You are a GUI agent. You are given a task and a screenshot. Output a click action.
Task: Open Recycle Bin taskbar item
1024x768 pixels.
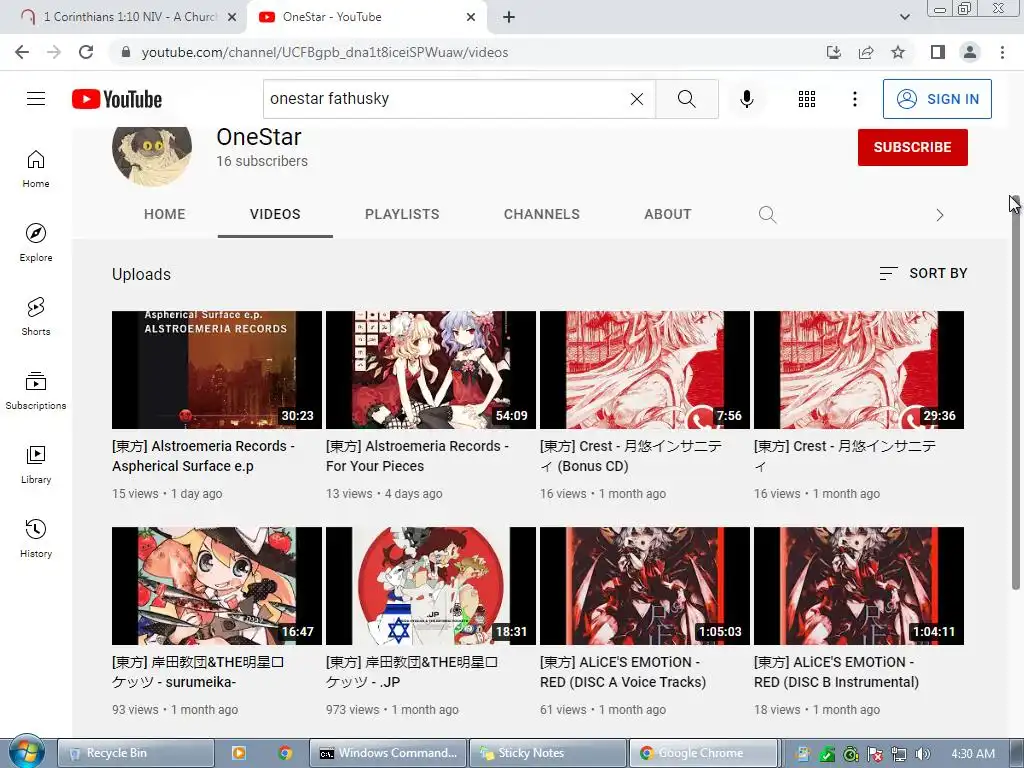[x=136, y=753]
